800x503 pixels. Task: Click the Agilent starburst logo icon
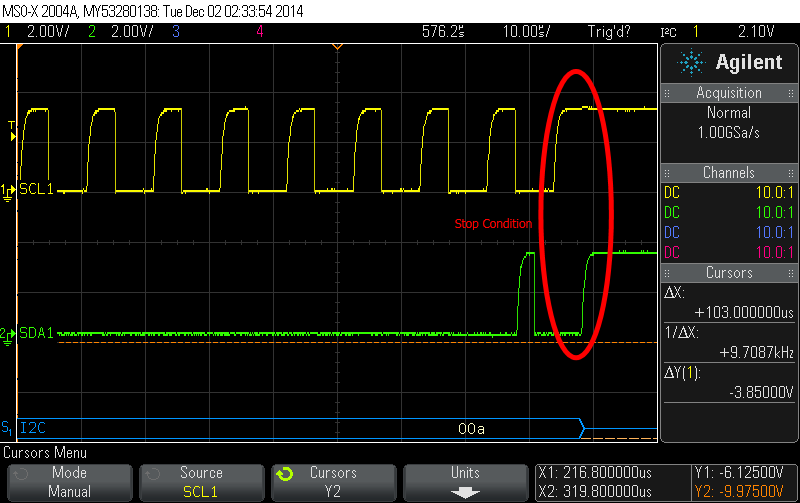[x=691, y=63]
